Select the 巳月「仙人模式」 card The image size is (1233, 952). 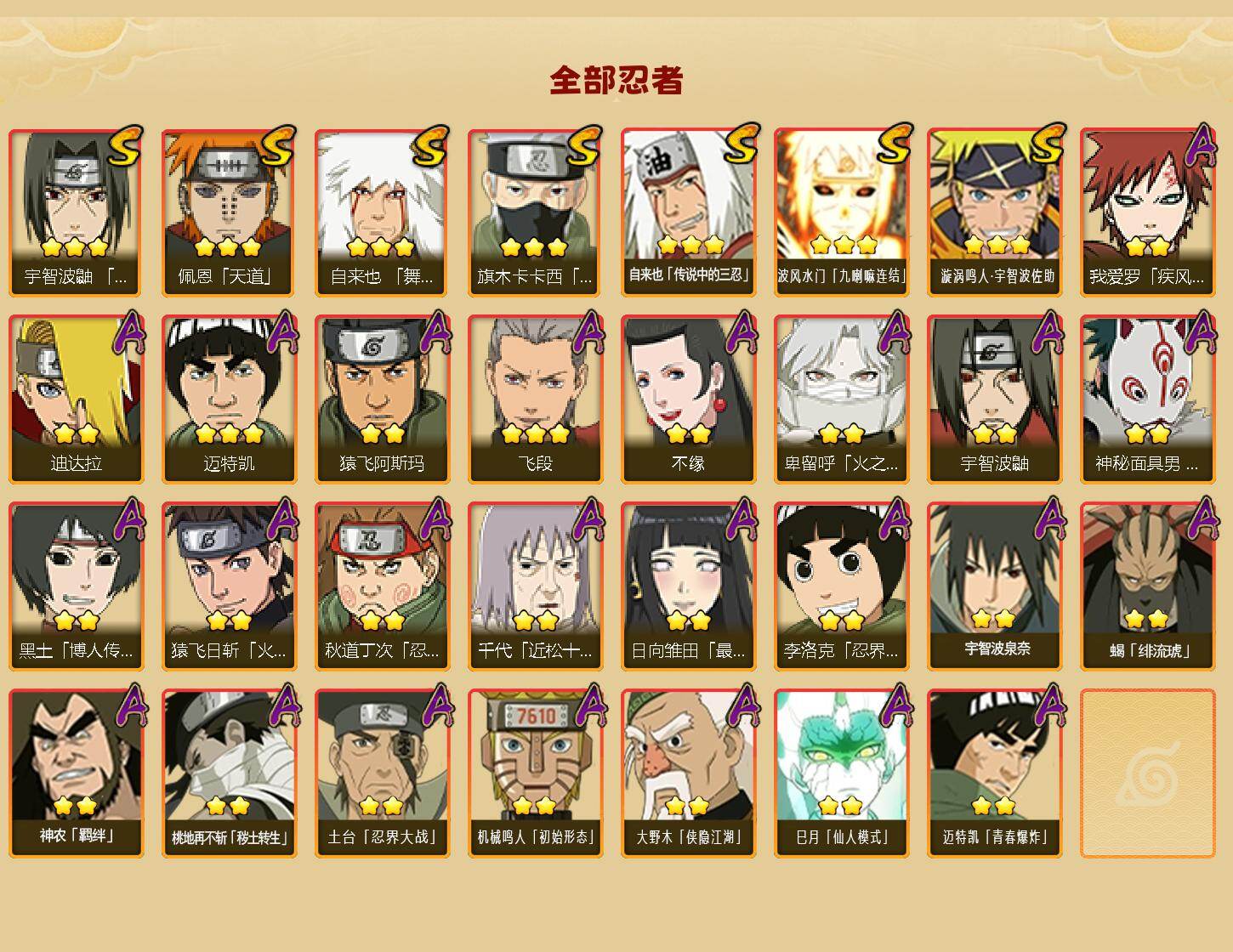point(841,773)
